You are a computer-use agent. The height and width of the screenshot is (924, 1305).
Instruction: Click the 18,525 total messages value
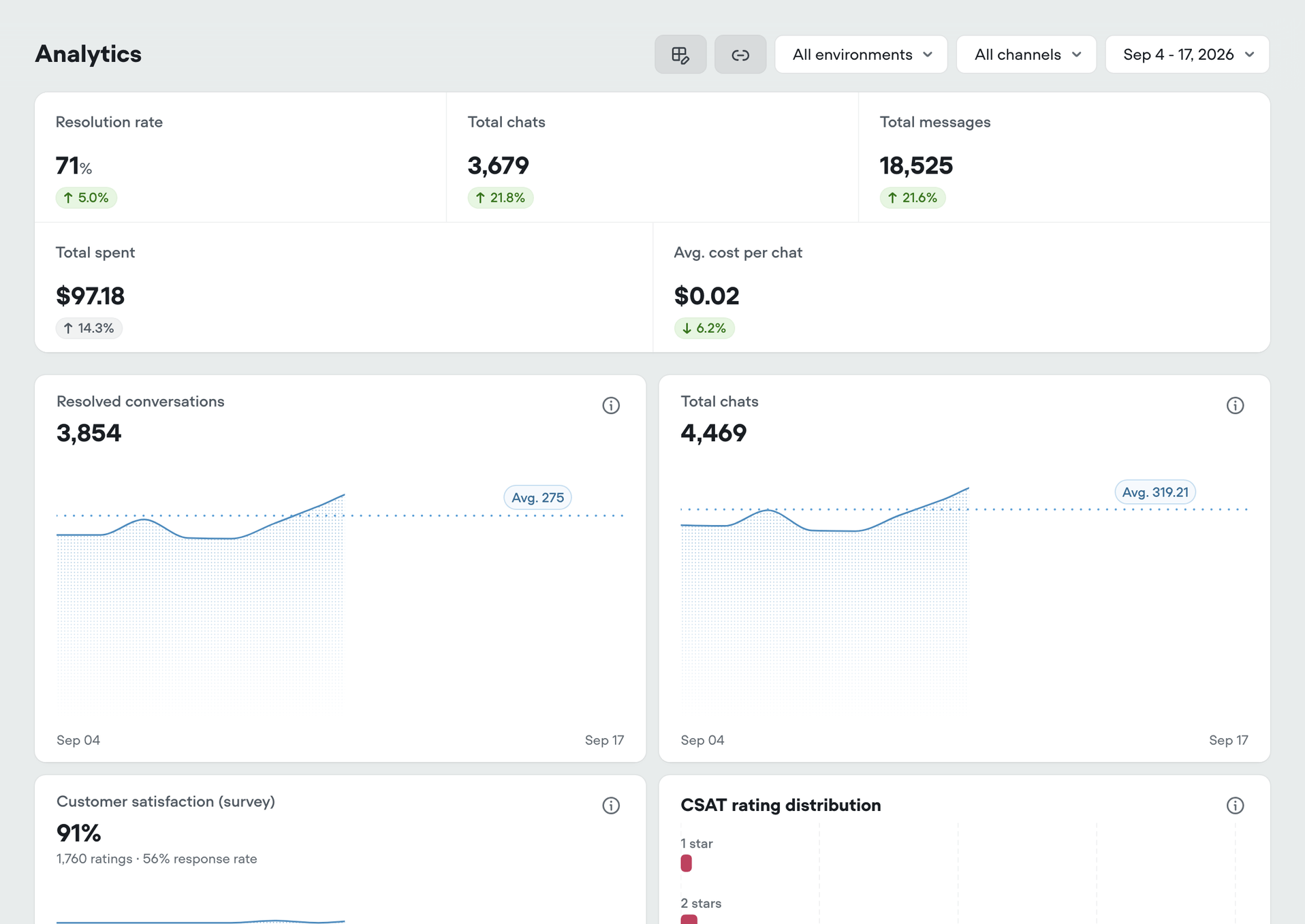916,165
